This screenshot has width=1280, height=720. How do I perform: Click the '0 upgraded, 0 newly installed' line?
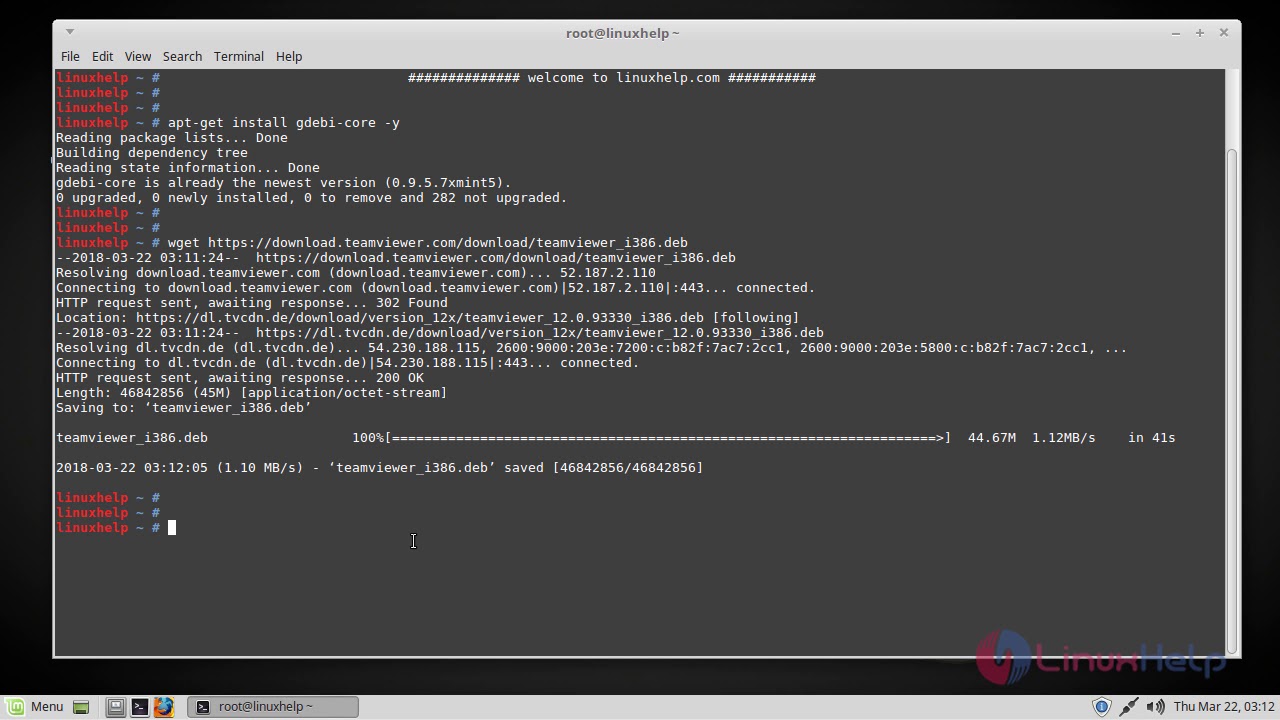tap(312, 198)
